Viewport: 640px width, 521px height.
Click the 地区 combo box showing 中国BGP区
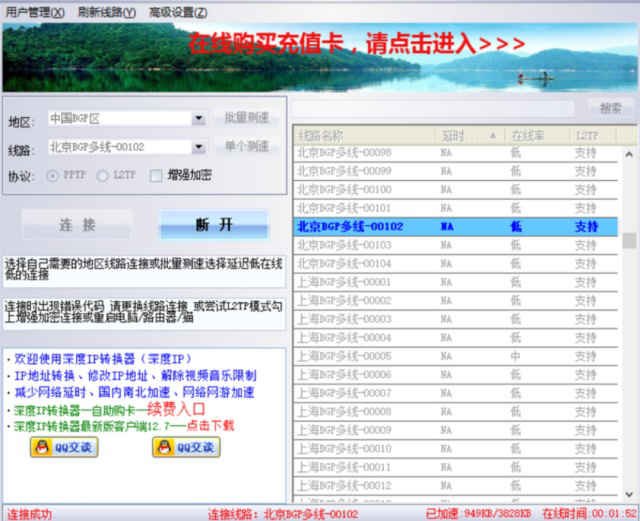[x=127, y=118]
